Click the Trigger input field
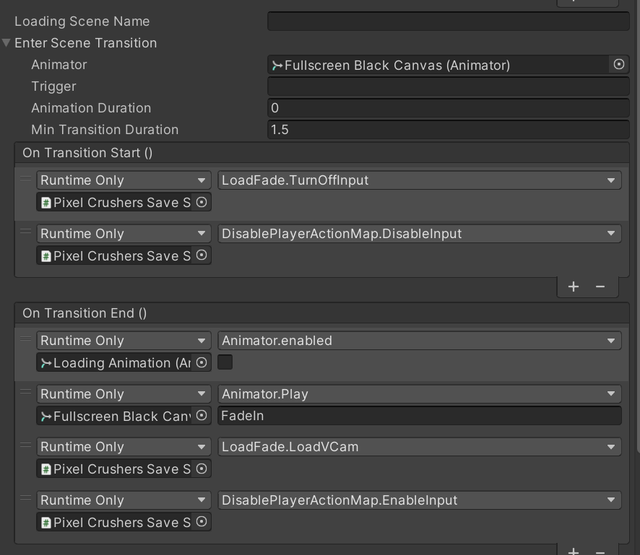 448,87
